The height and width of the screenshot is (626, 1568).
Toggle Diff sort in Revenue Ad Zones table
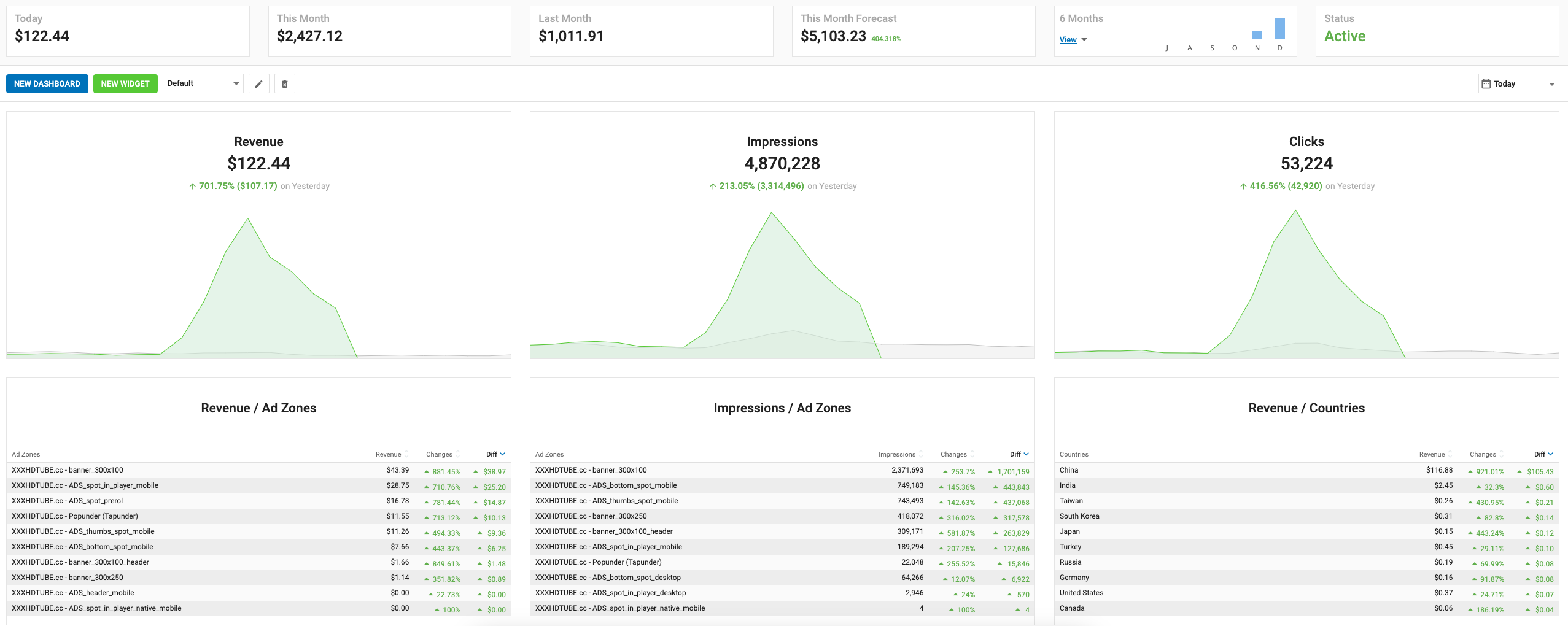(x=496, y=454)
